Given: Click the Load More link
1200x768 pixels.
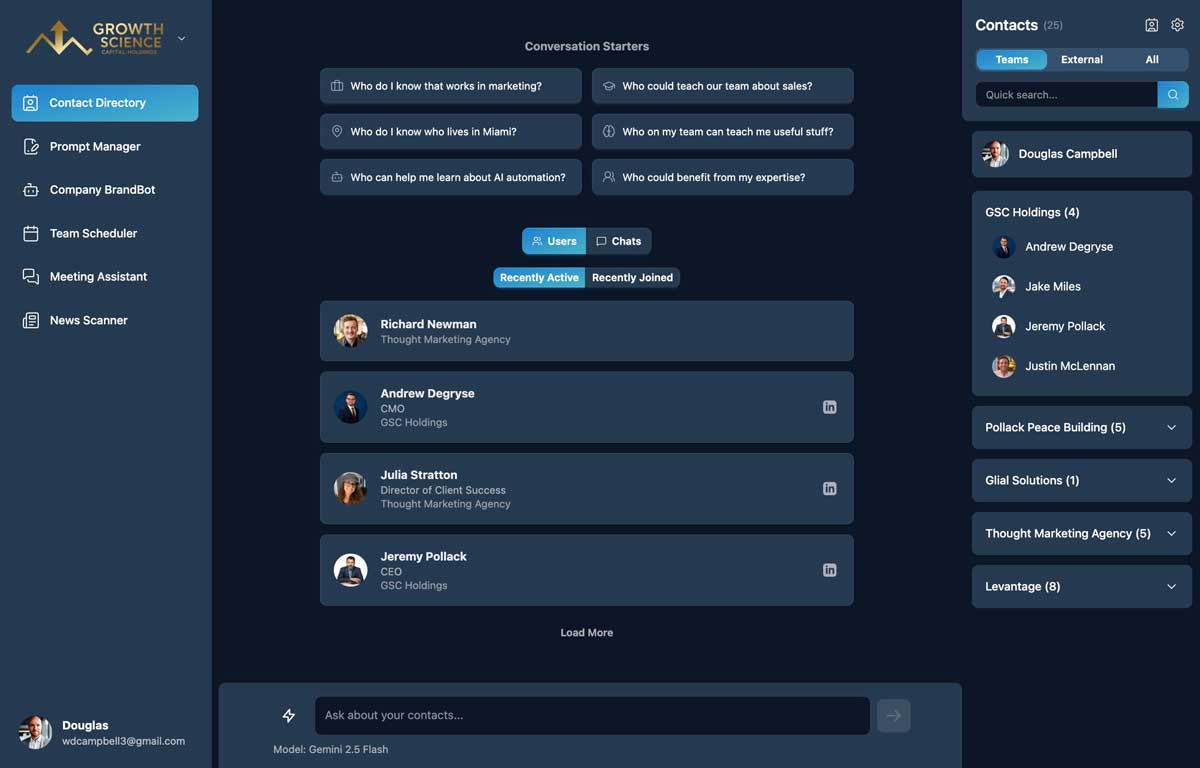Looking at the screenshot, I should coord(587,633).
